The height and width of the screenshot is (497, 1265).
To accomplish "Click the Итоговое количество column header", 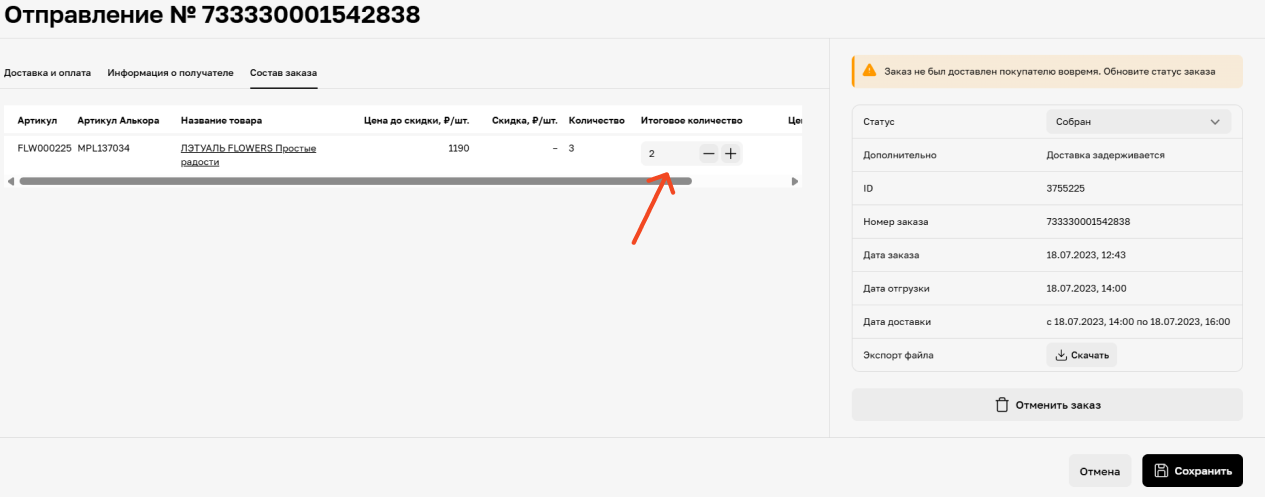I will (x=691, y=121).
